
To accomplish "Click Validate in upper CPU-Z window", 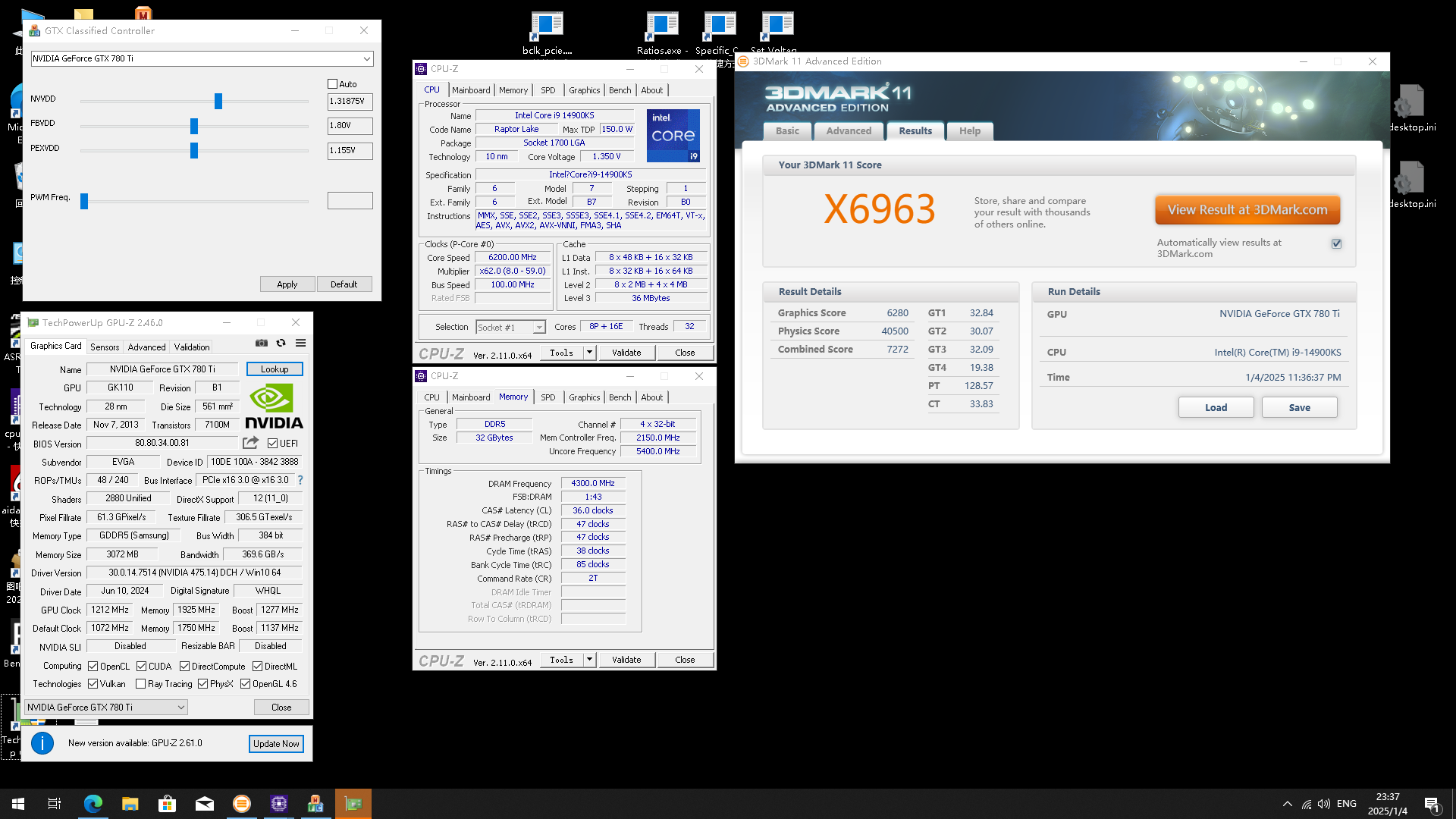I will pyautogui.click(x=626, y=353).
